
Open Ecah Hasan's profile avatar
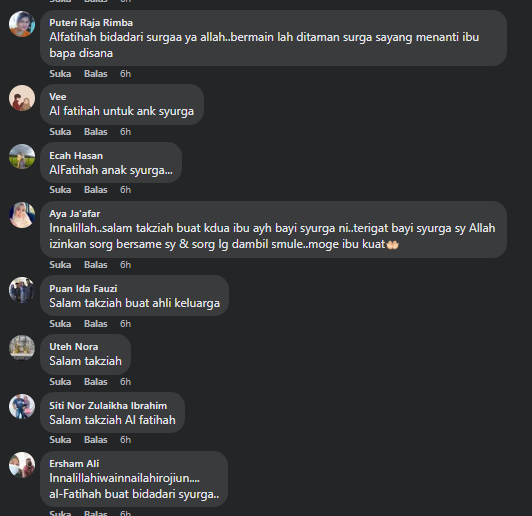point(22,157)
